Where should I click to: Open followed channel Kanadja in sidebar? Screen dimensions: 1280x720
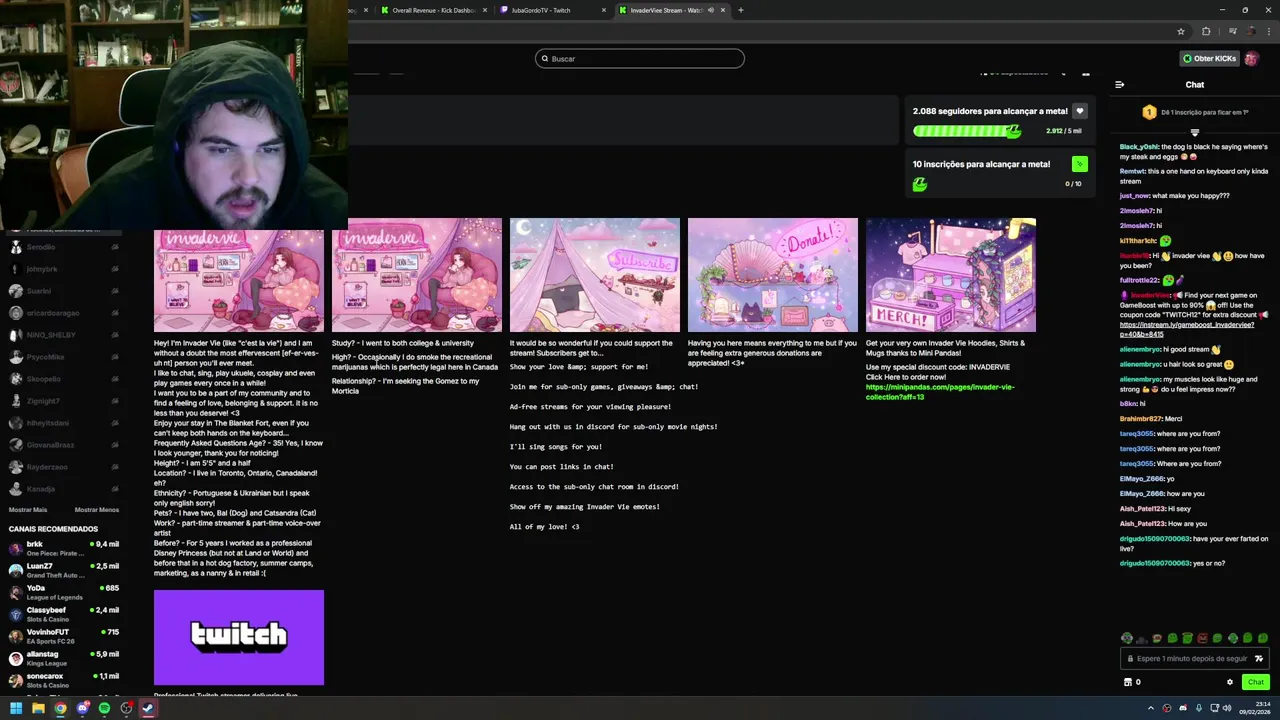click(x=64, y=489)
